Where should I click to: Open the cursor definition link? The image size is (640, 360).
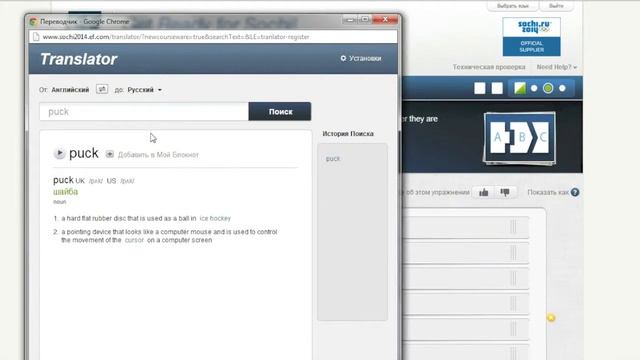134,240
